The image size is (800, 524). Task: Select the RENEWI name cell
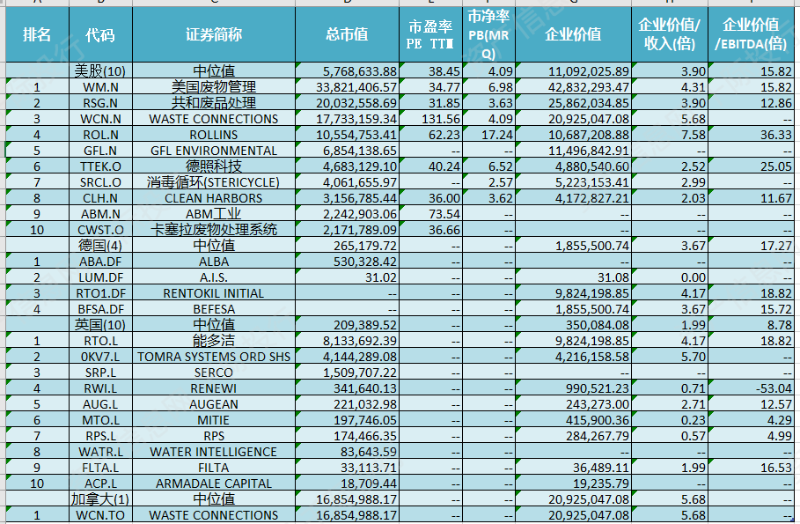point(214,388)
